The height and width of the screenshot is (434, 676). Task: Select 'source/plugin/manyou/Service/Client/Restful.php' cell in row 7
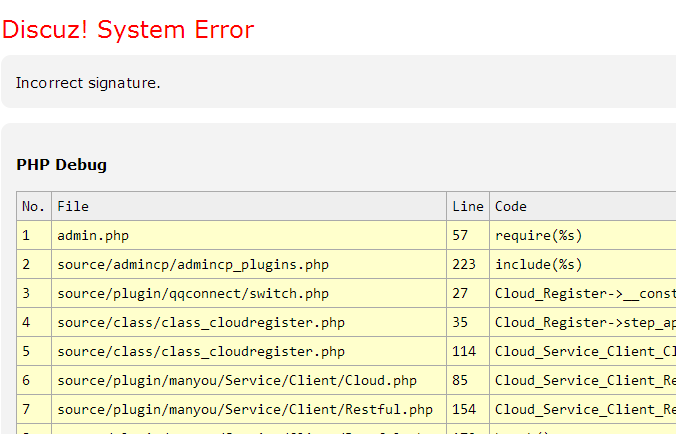pos(249,409)
